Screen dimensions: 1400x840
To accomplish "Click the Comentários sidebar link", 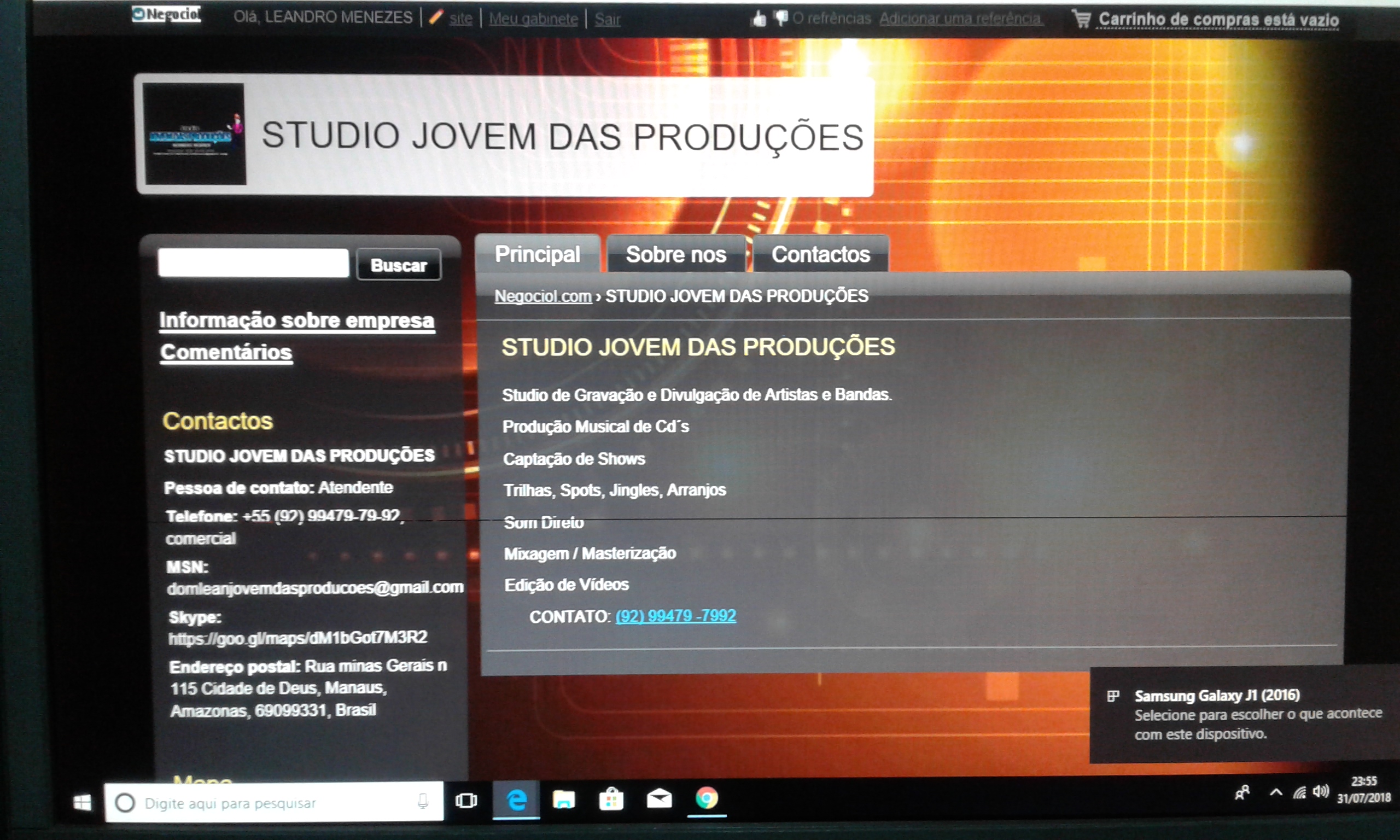I will 226,352.
